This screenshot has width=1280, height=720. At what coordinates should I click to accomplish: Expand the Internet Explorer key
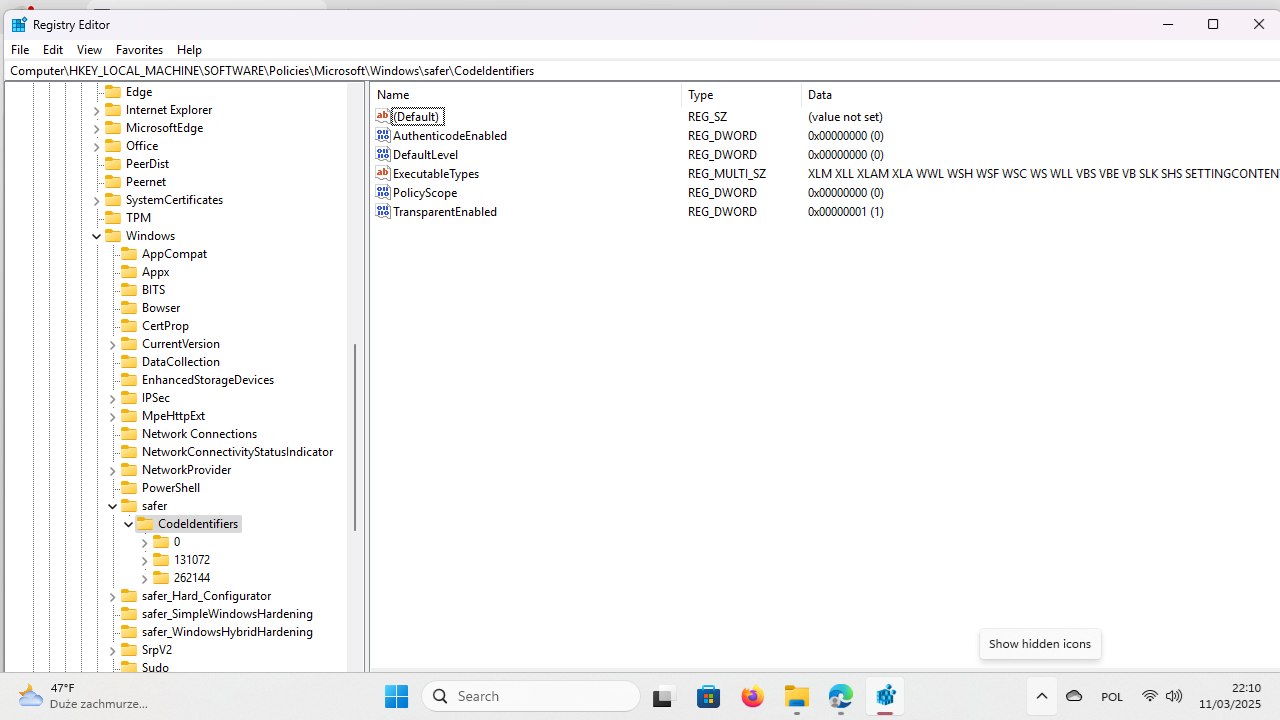97,110
